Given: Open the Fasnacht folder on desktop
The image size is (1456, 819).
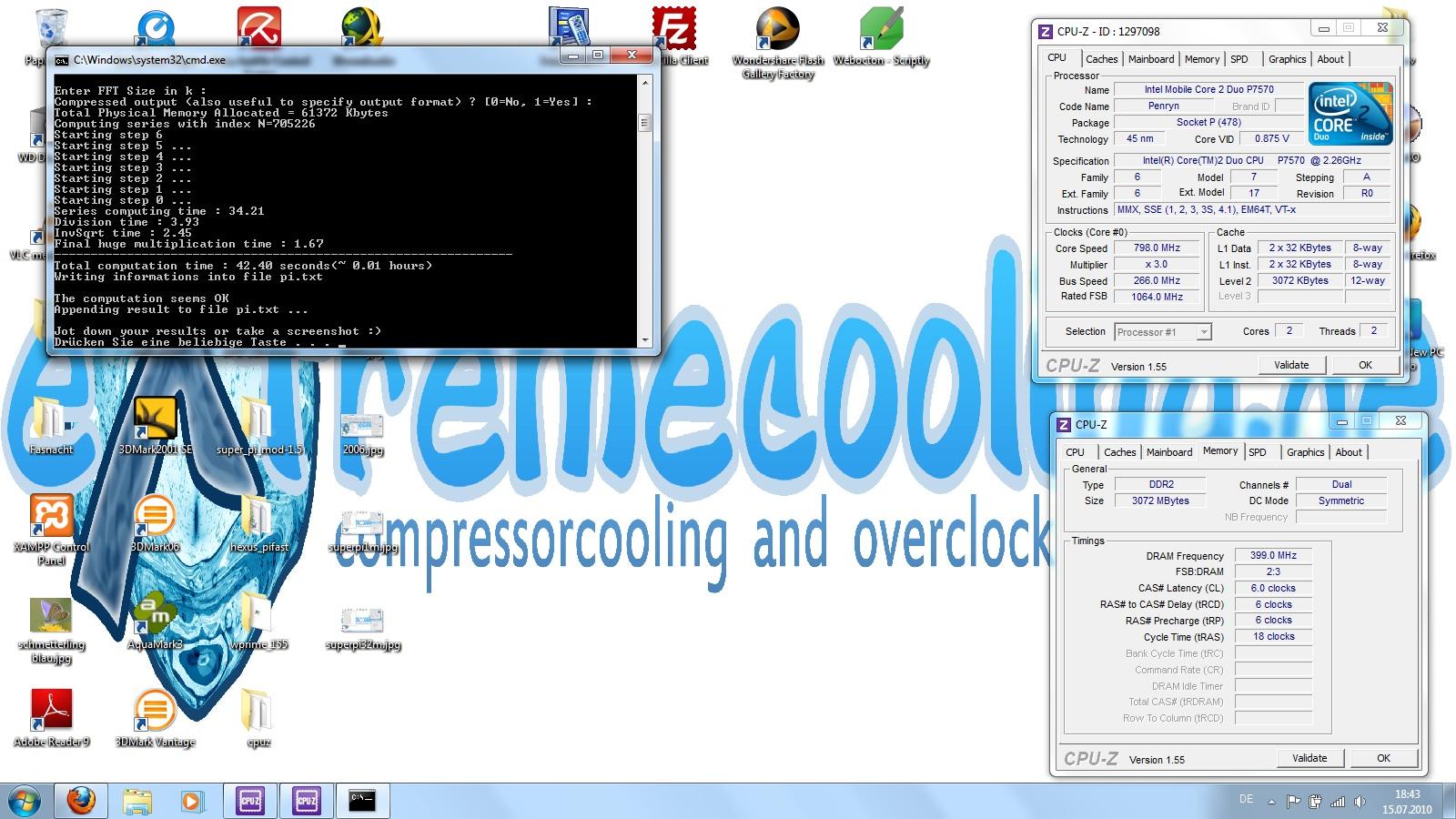Looking at the screenshot, I should pyautogui.click(x=51, y=425).
